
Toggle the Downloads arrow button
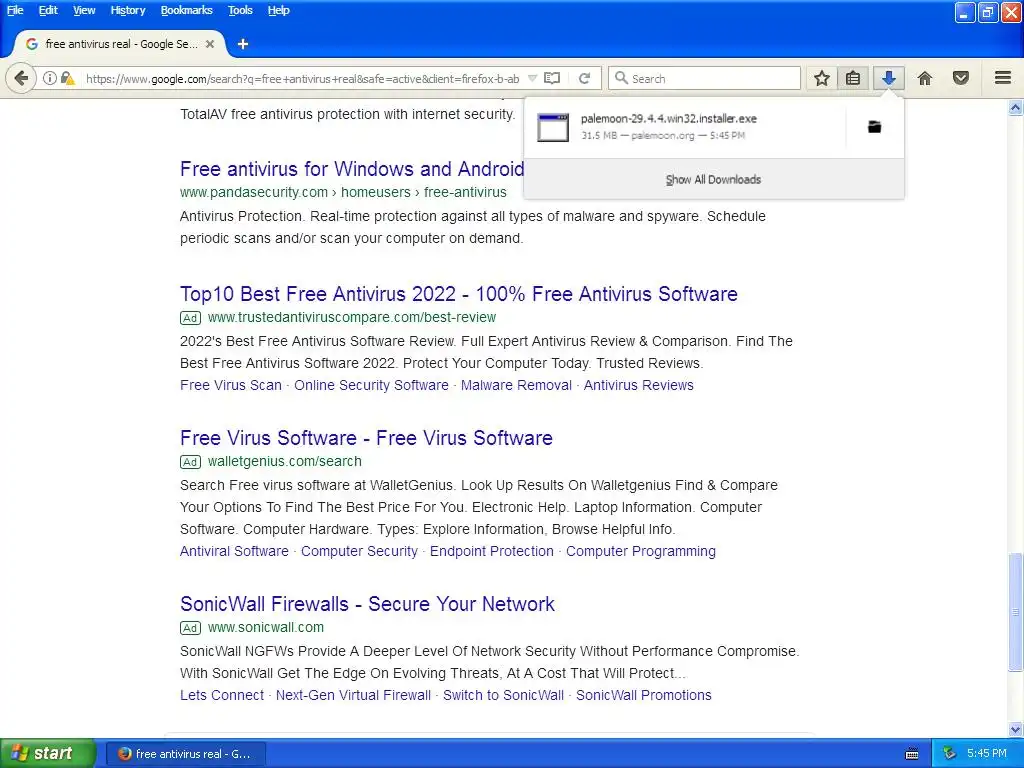[888, 78]
